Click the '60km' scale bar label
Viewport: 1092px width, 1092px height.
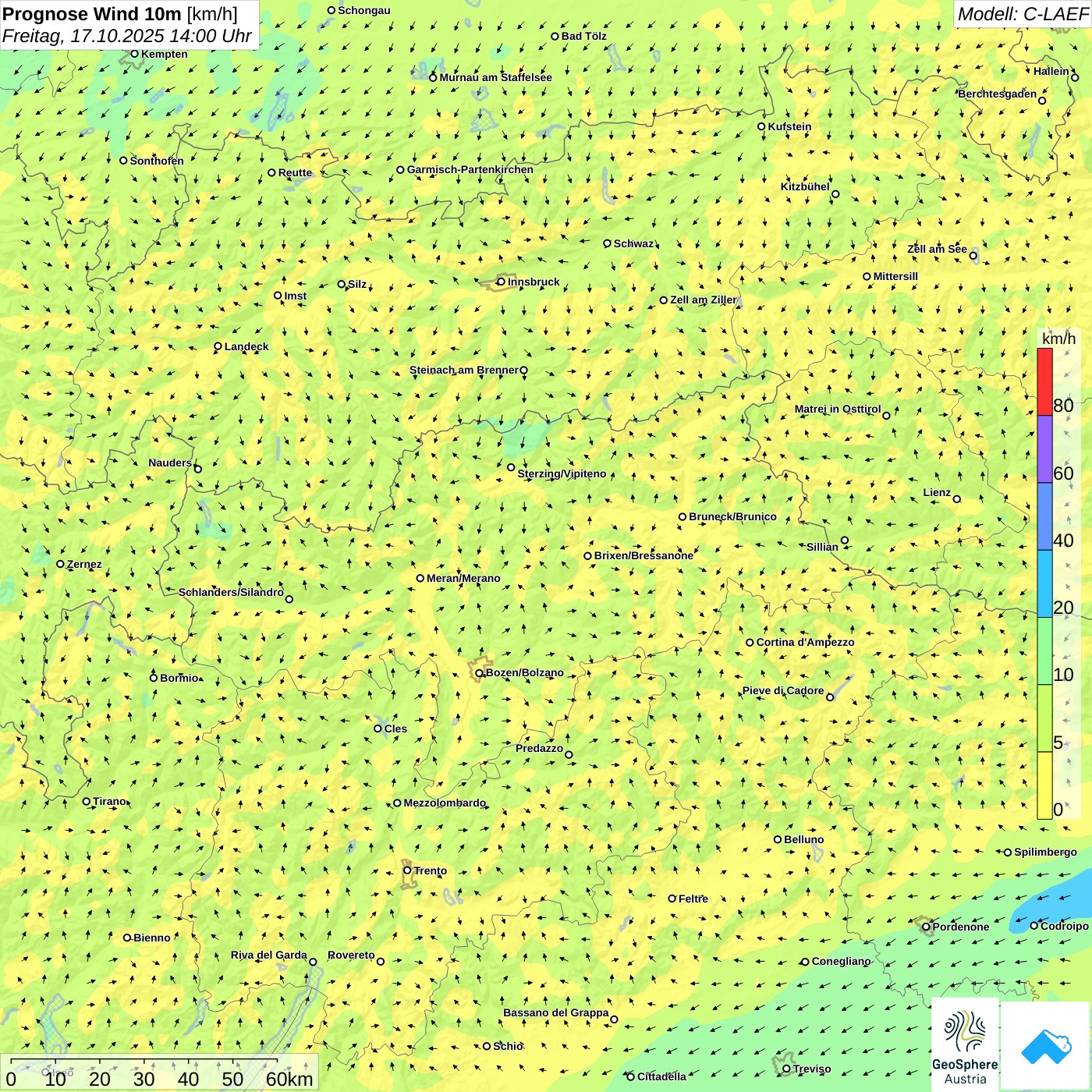[289, 1079]
